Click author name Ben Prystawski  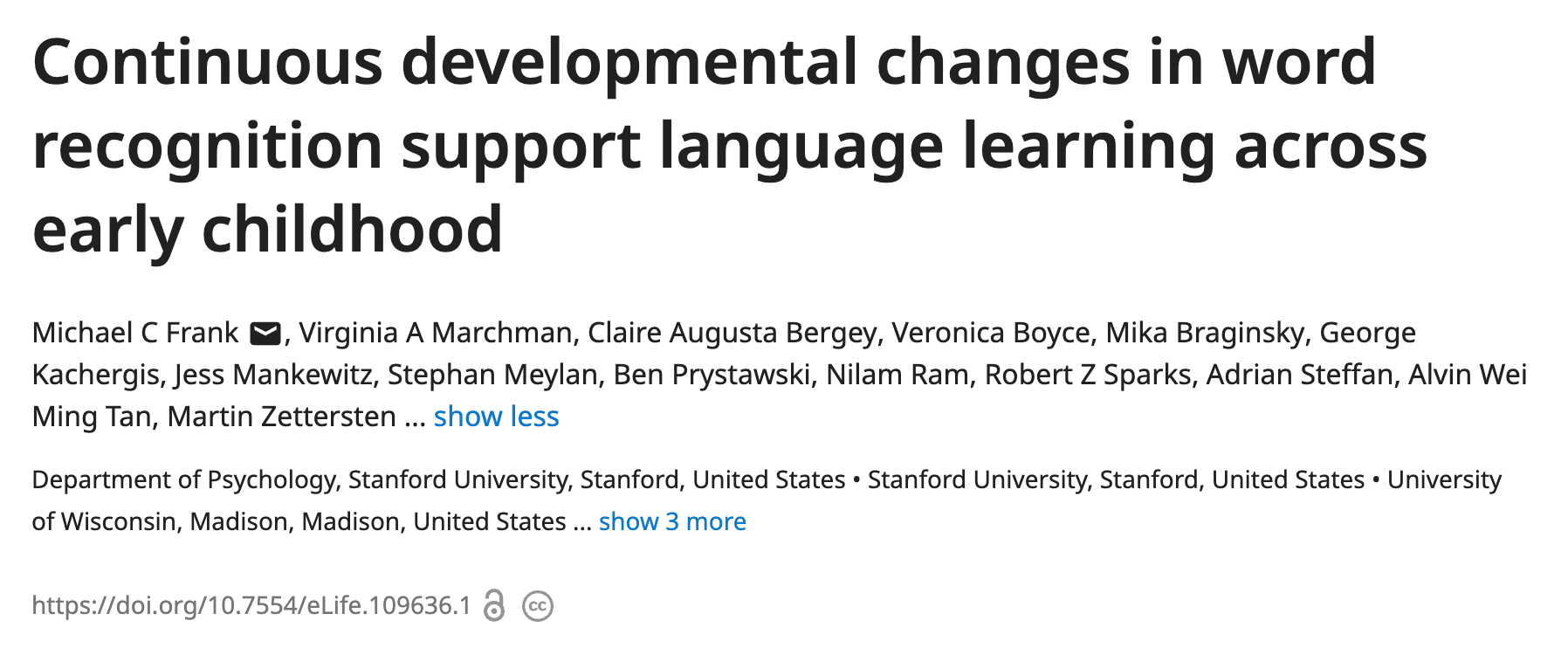pos(712,375)
